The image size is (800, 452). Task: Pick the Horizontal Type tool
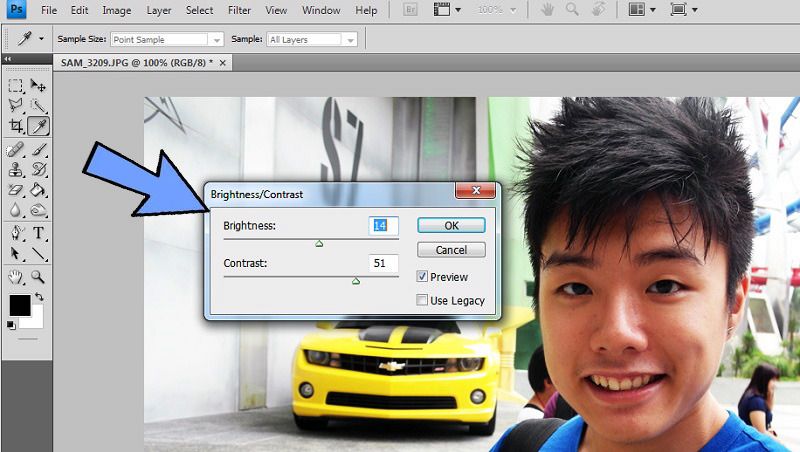[x=38, y=233]
